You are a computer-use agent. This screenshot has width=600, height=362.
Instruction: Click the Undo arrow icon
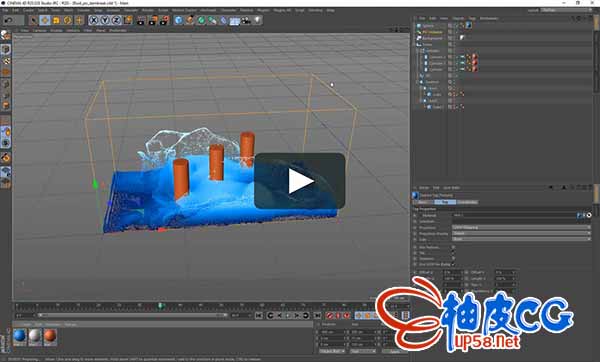click(8, 20)
